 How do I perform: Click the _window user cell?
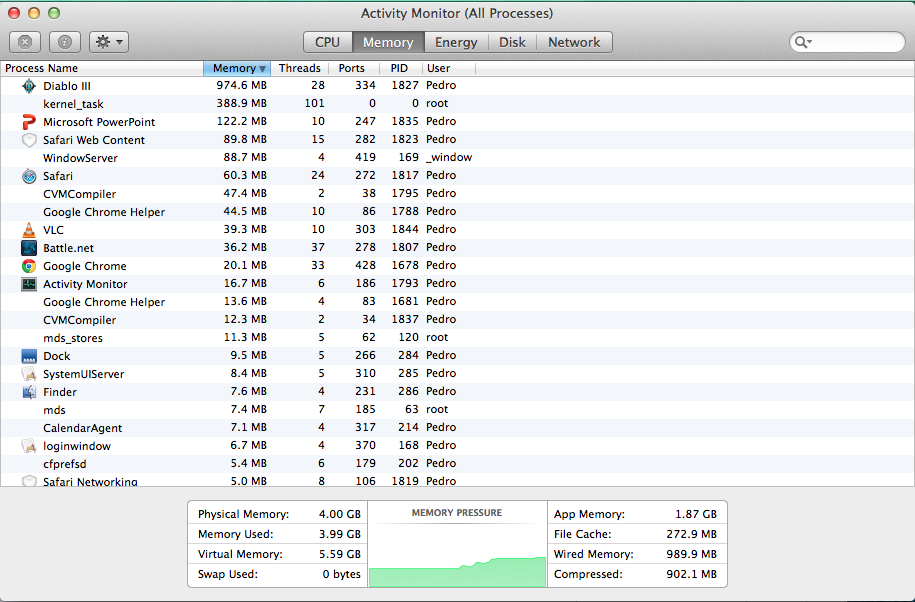449,158
